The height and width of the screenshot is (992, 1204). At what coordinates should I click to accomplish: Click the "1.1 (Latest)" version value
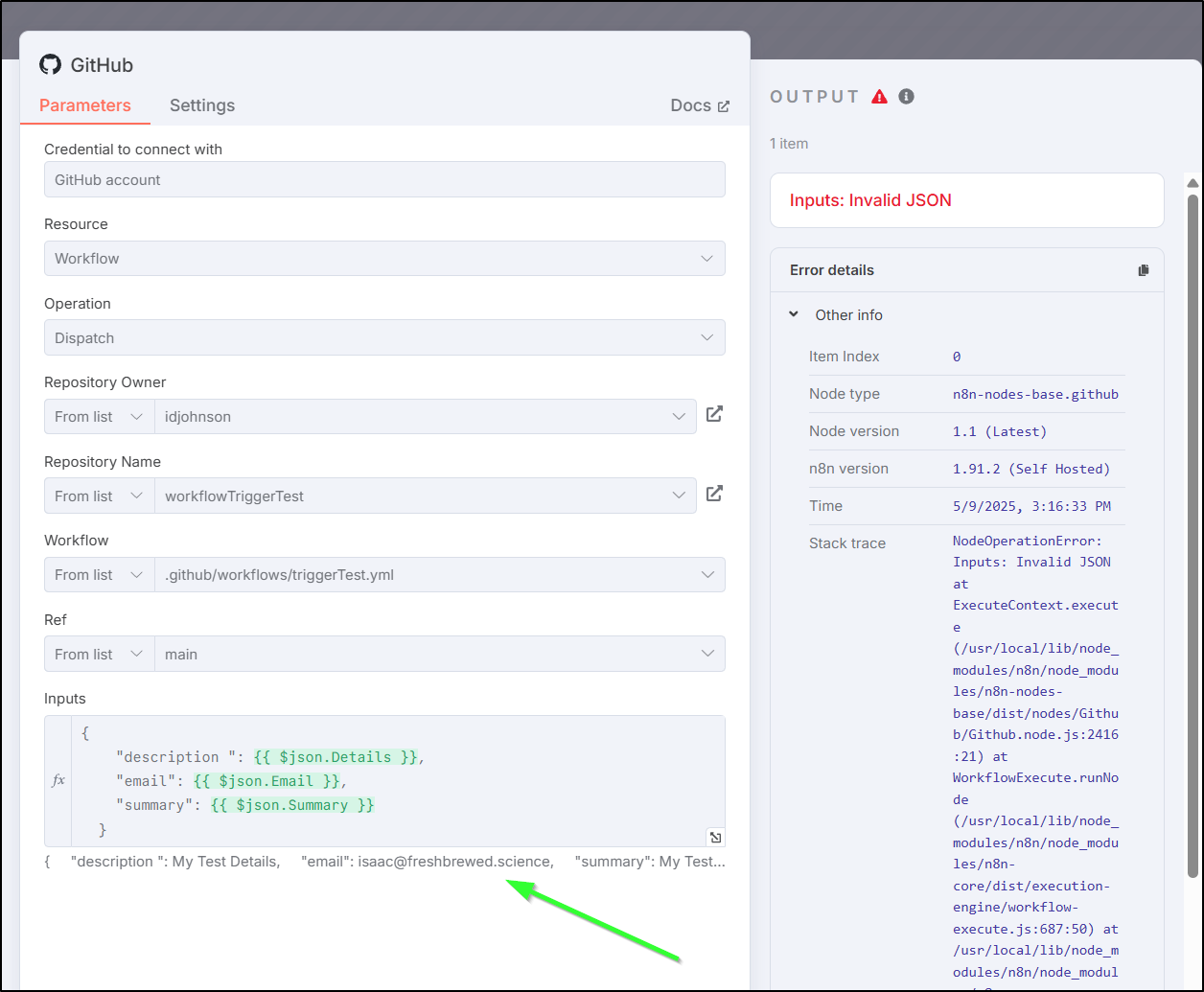(x=1000, y=431)
